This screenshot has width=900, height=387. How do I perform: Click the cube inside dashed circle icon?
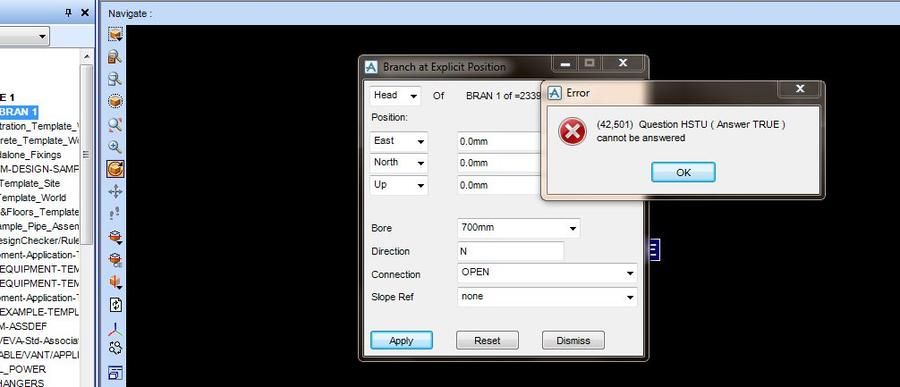(x=115, y=101)
